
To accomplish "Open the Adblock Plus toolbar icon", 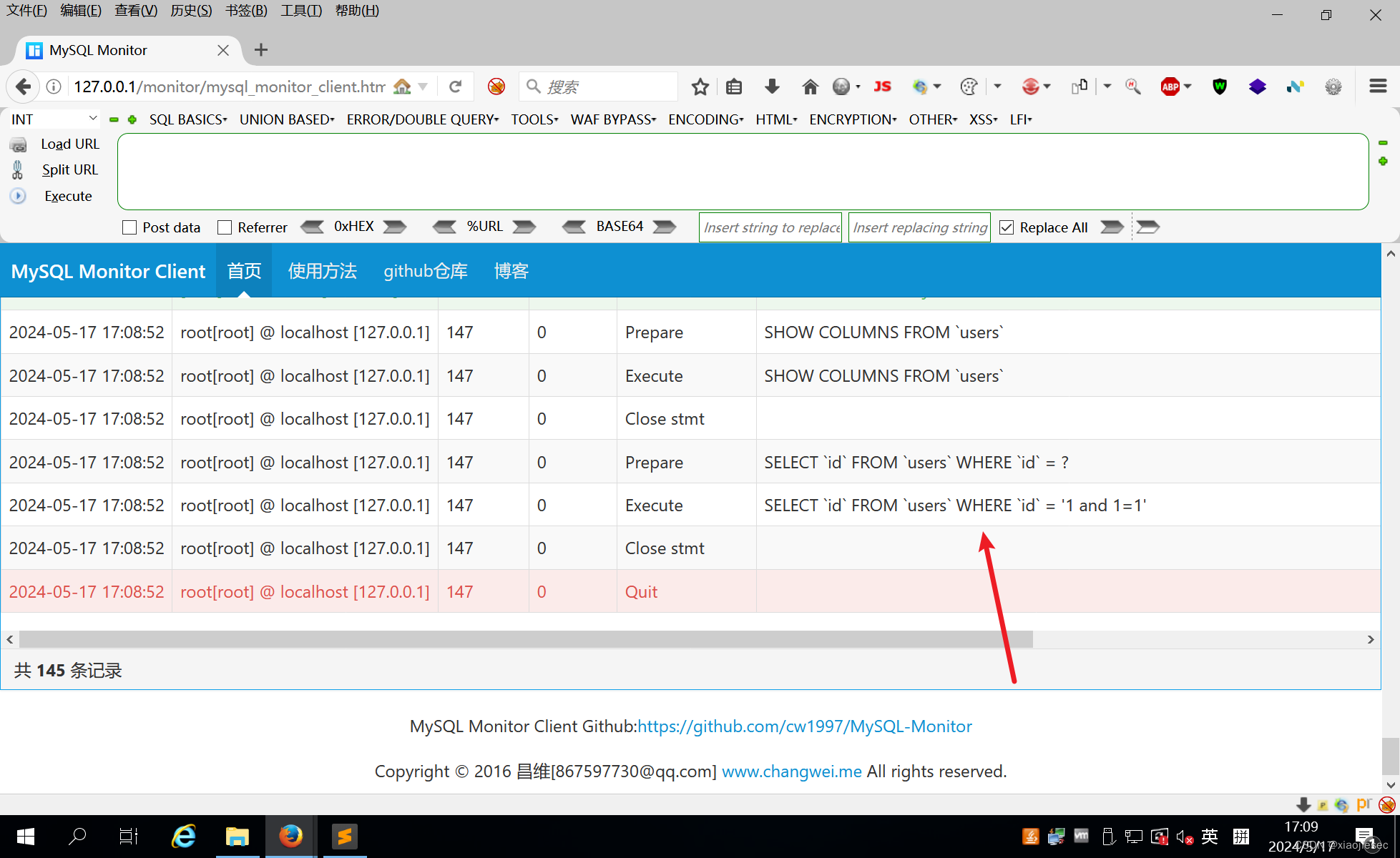I will 1172,86.
